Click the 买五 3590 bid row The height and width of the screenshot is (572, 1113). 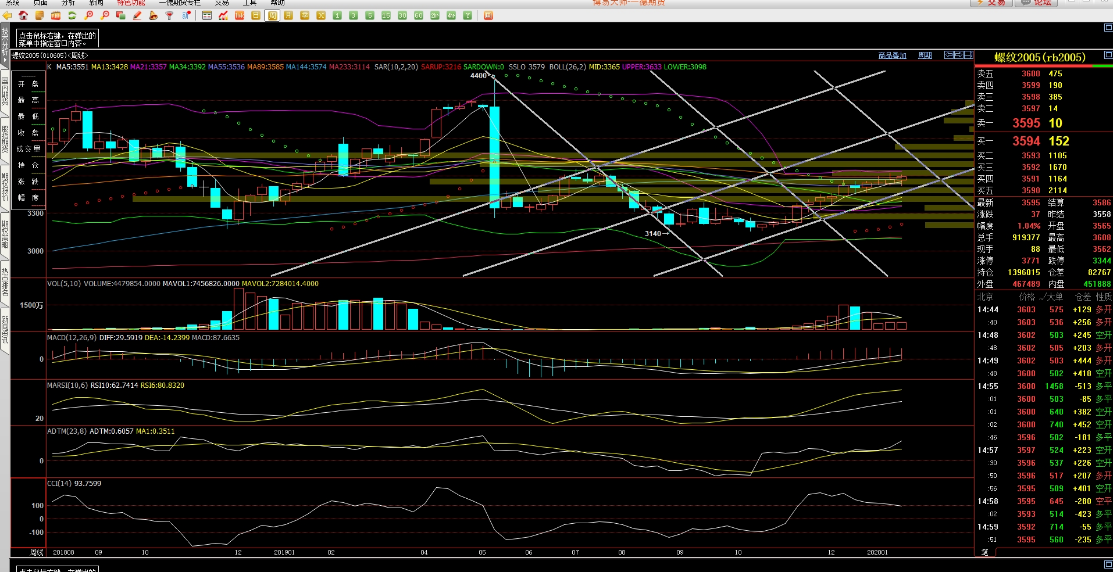[x=1043, y=190]
